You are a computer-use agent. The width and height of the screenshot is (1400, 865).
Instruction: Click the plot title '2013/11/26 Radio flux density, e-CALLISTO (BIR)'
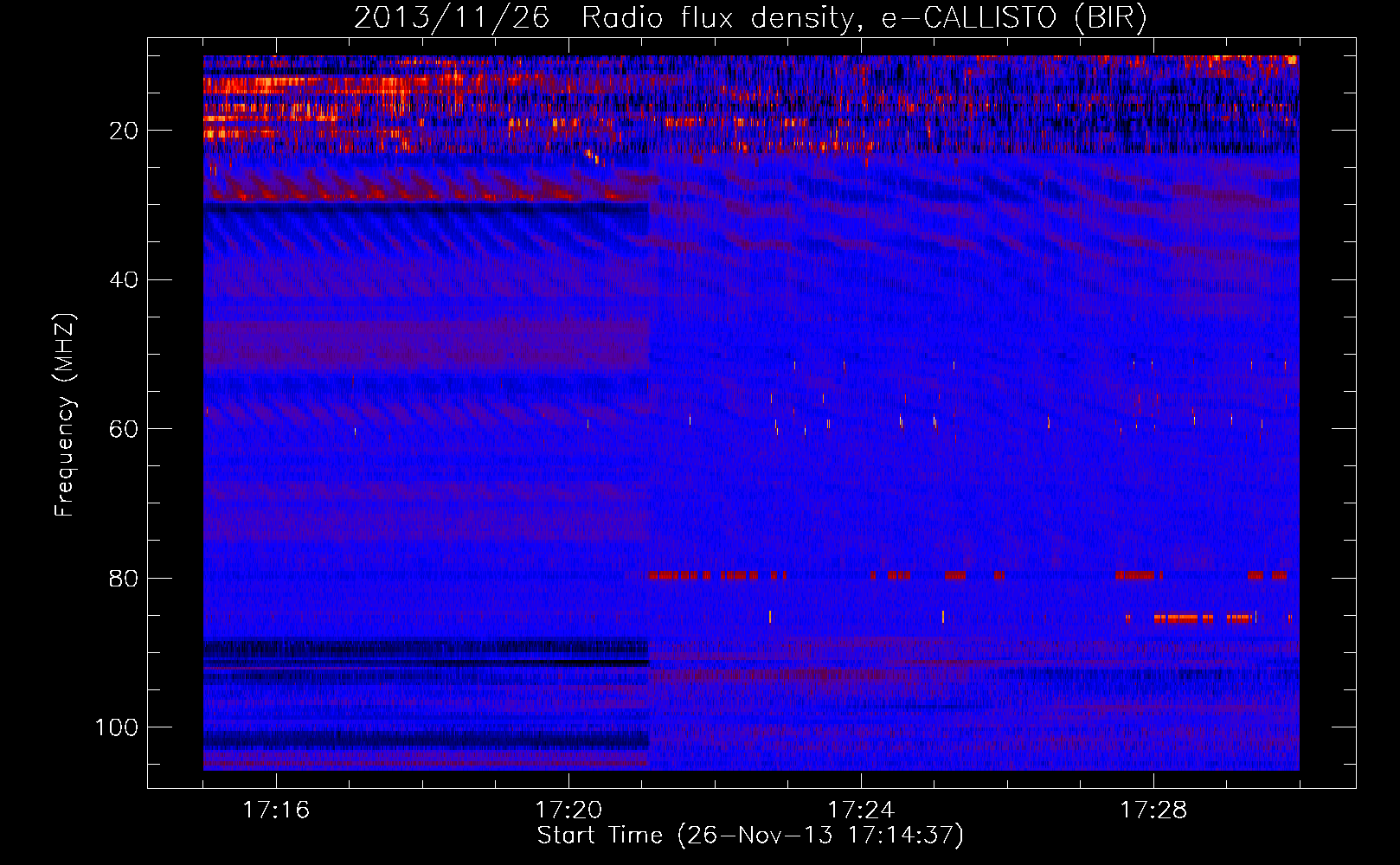[750, 18]
